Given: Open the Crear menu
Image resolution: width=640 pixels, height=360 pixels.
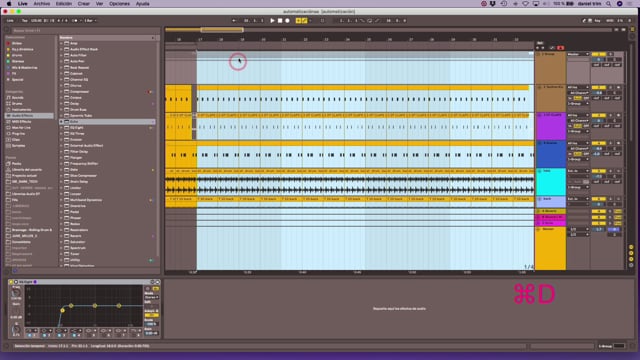Looking at the screenshot, I should coord(84,4).
